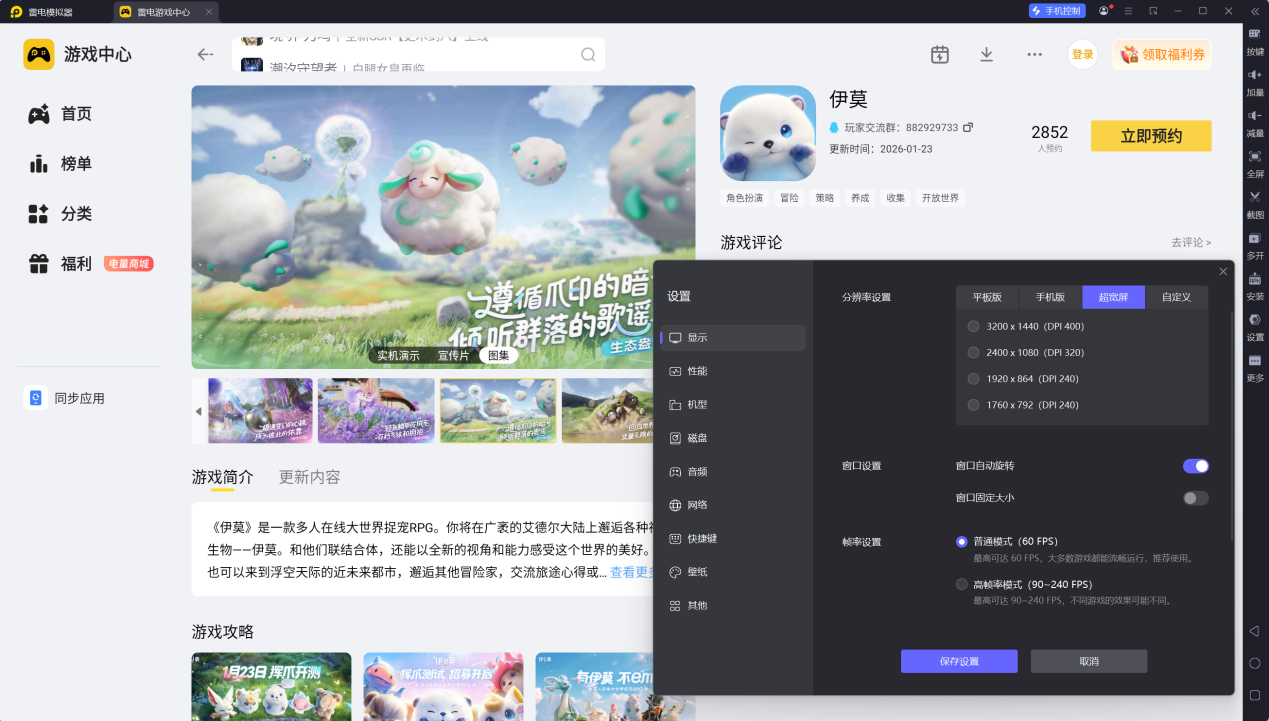
Task: Select 普通模式 (60 FPS) radio button
Action: [x=962, y=542]
